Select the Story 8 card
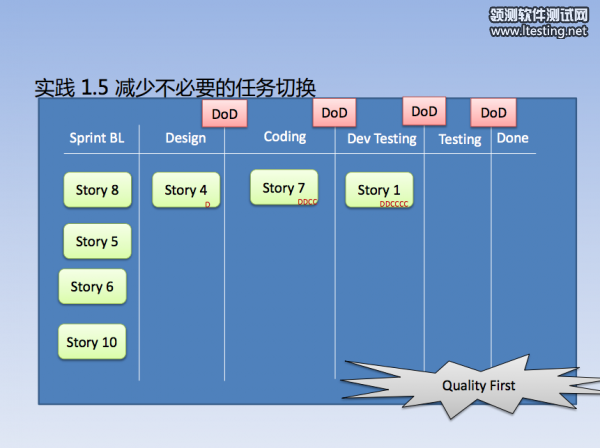The width and height of the screenshot is (600, 448). coord(98,190)
